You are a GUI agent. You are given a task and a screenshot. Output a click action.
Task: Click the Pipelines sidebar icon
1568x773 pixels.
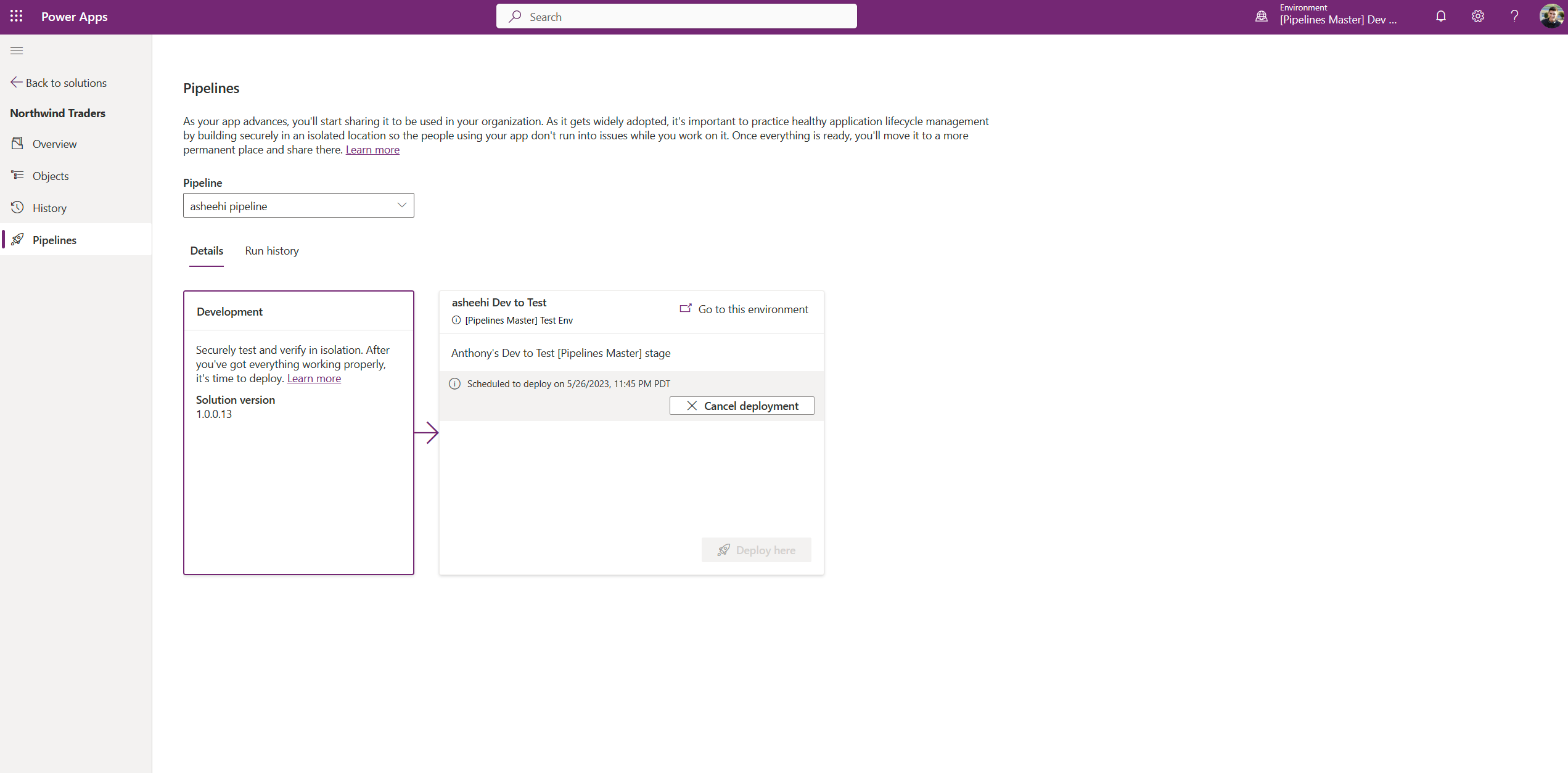point(18,239)
